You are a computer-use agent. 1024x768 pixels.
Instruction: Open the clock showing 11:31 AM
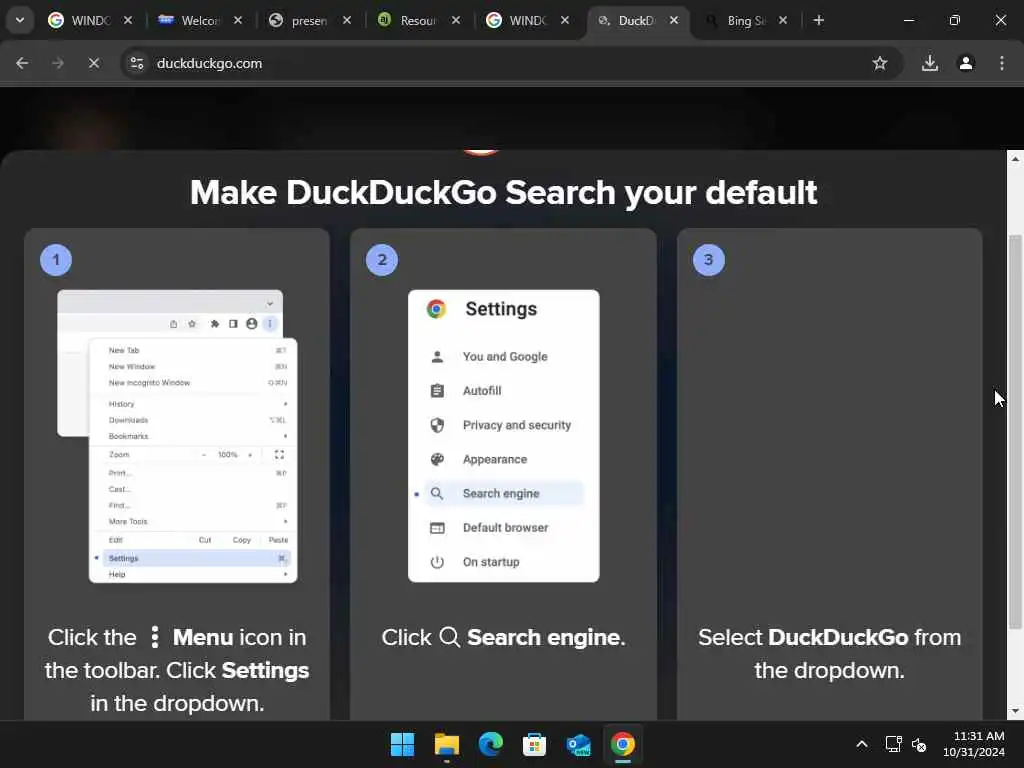[x=974, y=744]
